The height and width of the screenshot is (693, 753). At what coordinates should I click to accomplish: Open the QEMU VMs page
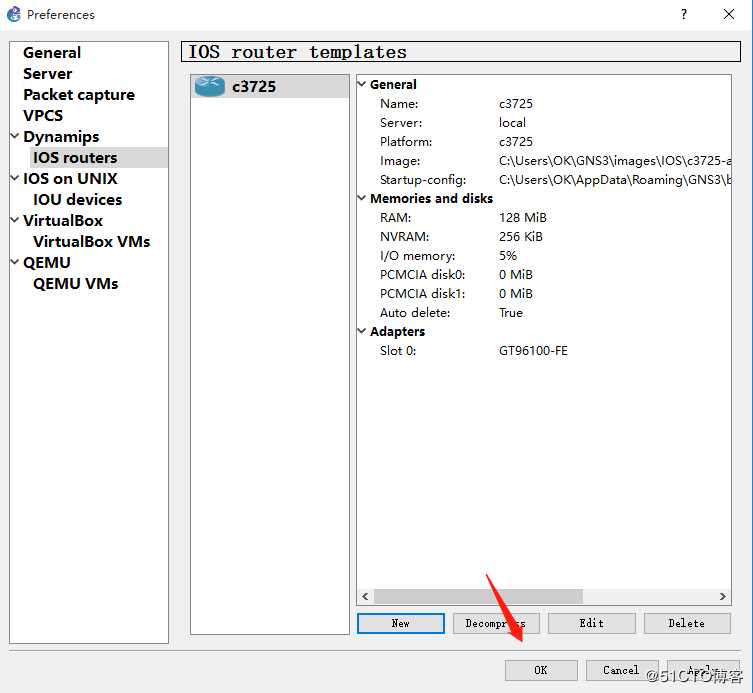coord(75,283)
